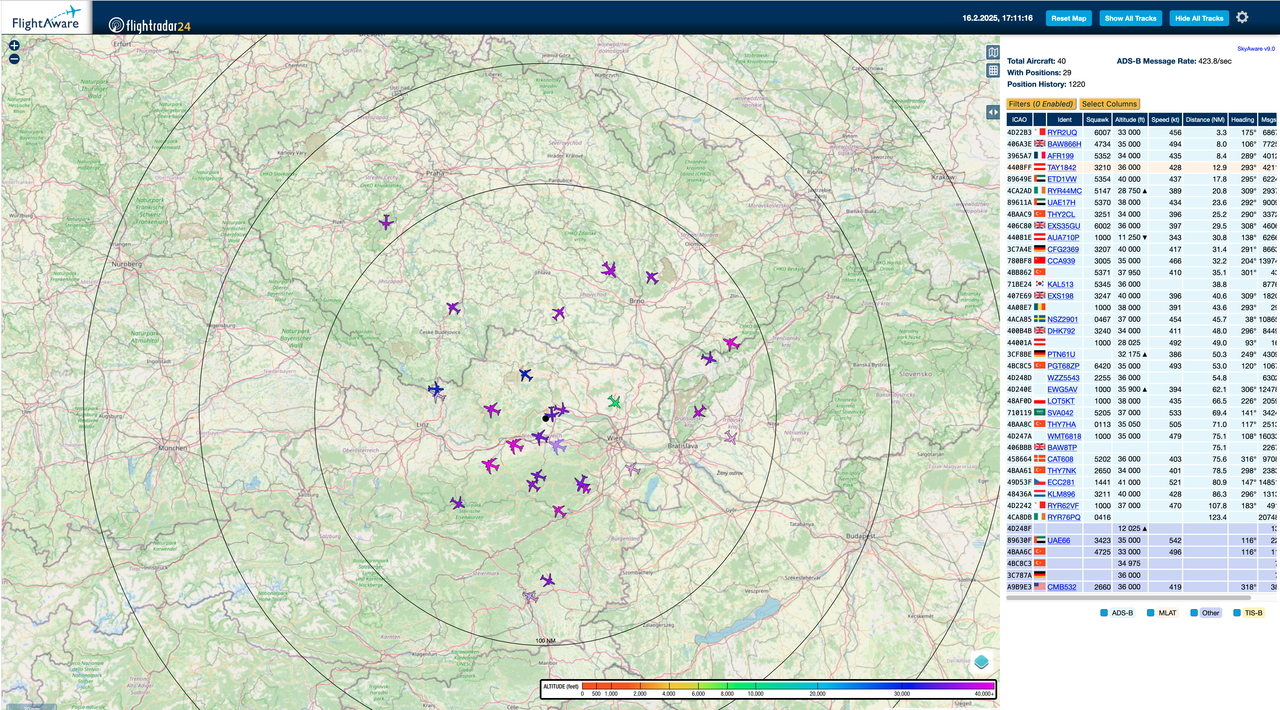This screenshot has height=710, width=1280.
Task: Click the map layers stack icon
Action: [x=982, y=662]
